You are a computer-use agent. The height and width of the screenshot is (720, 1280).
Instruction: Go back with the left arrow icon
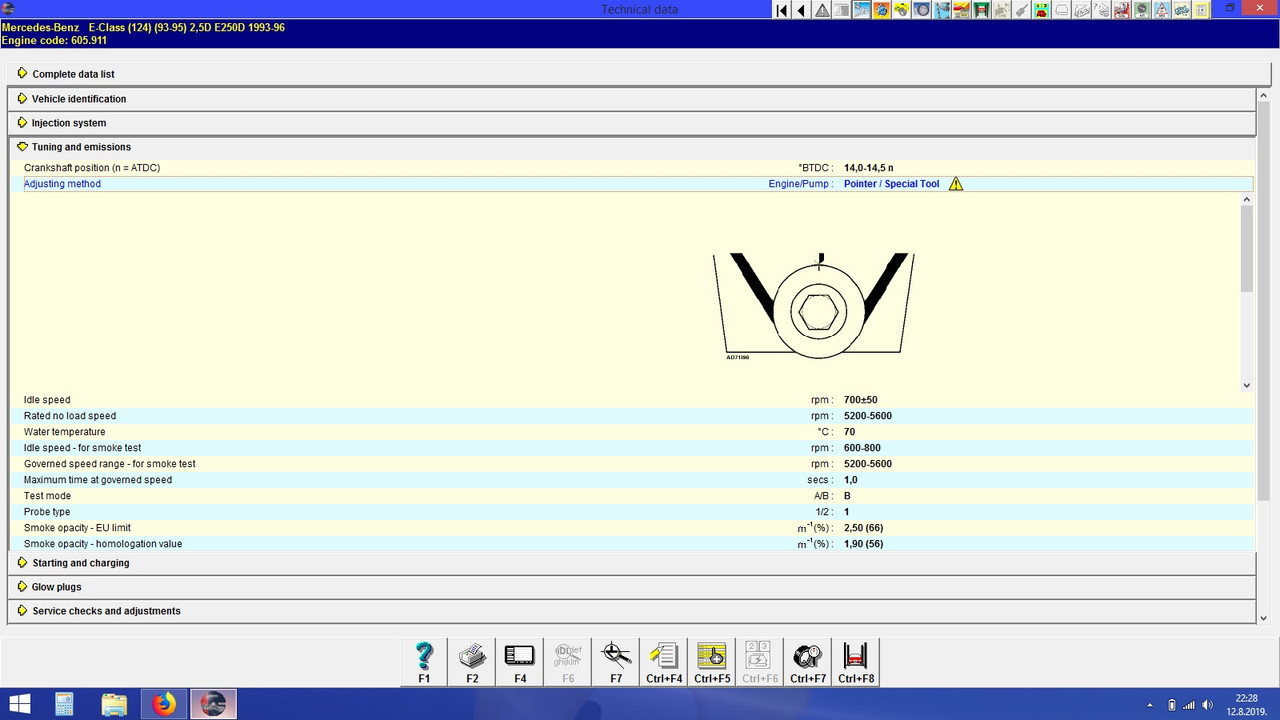coord(802,10)
